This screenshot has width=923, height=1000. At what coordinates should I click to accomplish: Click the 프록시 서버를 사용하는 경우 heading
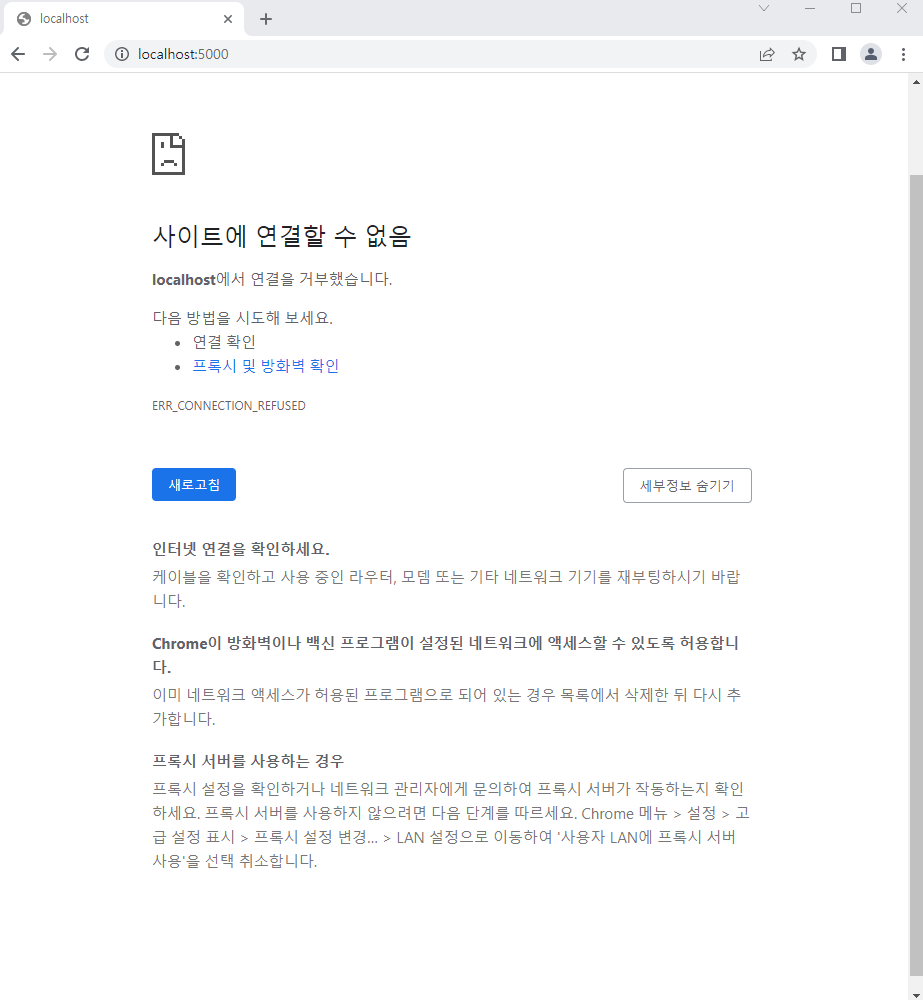(x=247, y=761)
